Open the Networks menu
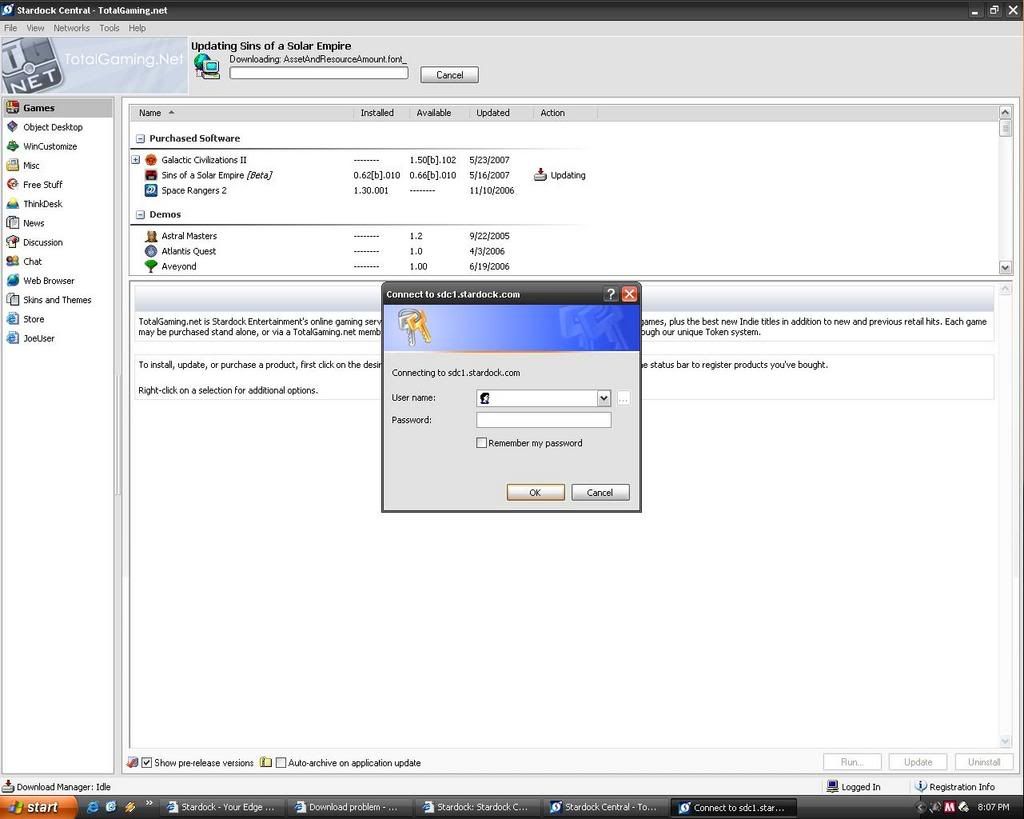This screenshot has height=819, width=1024. [x=71, y=28]
